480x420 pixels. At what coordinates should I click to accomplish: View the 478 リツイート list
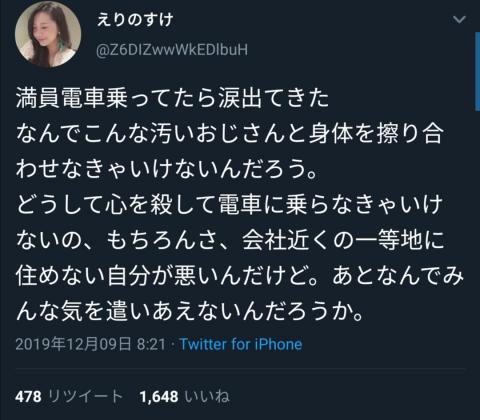(x=69, y=397)
